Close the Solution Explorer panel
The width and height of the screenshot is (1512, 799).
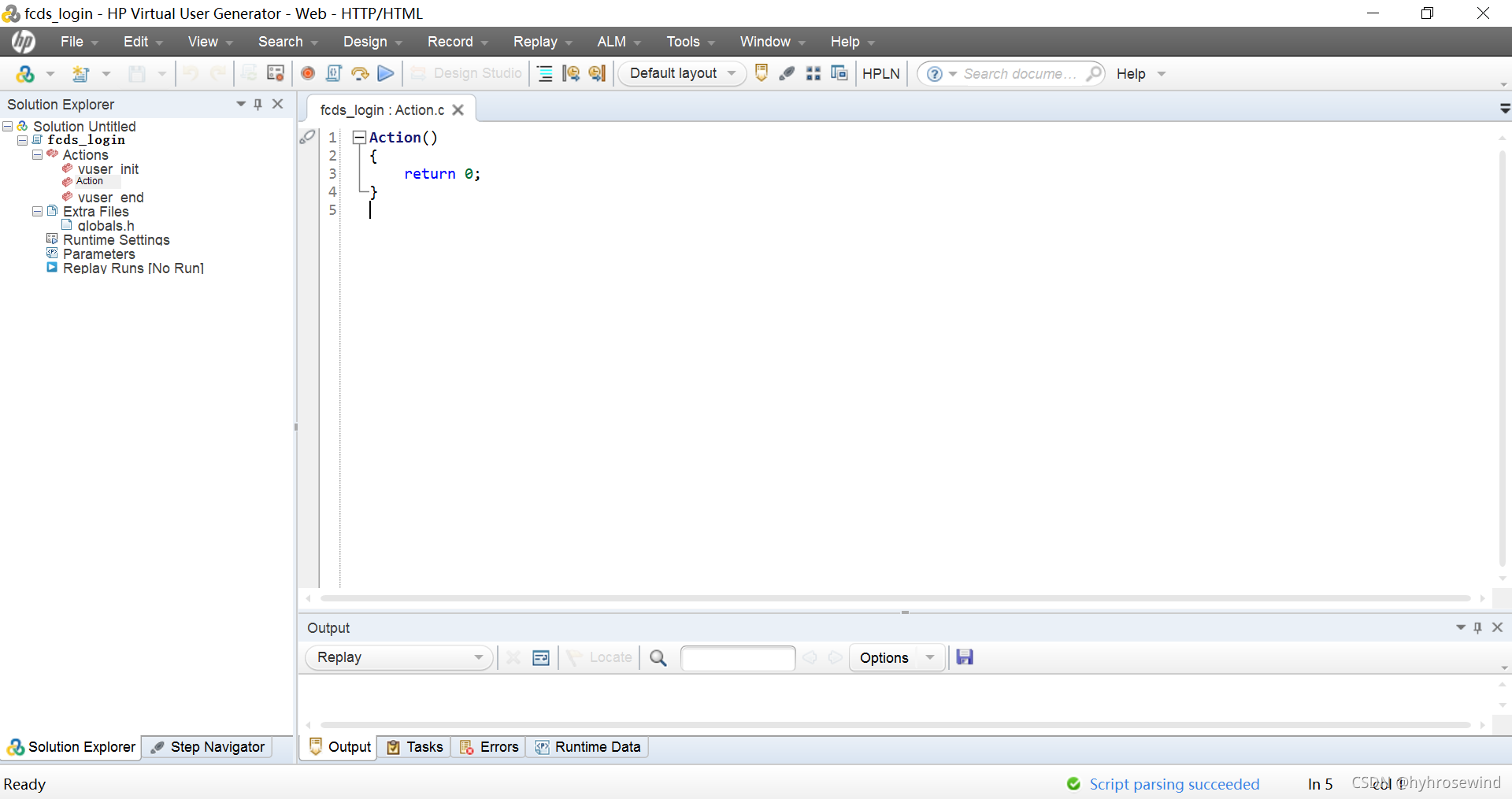click(x=278, y=104)
